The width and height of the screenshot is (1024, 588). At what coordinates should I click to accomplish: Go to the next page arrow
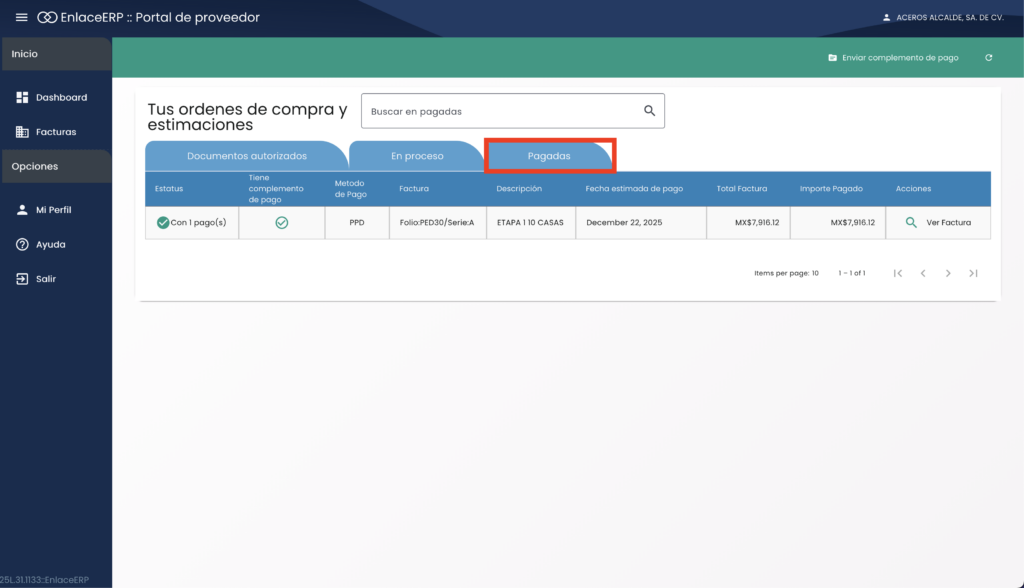(x=948, y=273)
